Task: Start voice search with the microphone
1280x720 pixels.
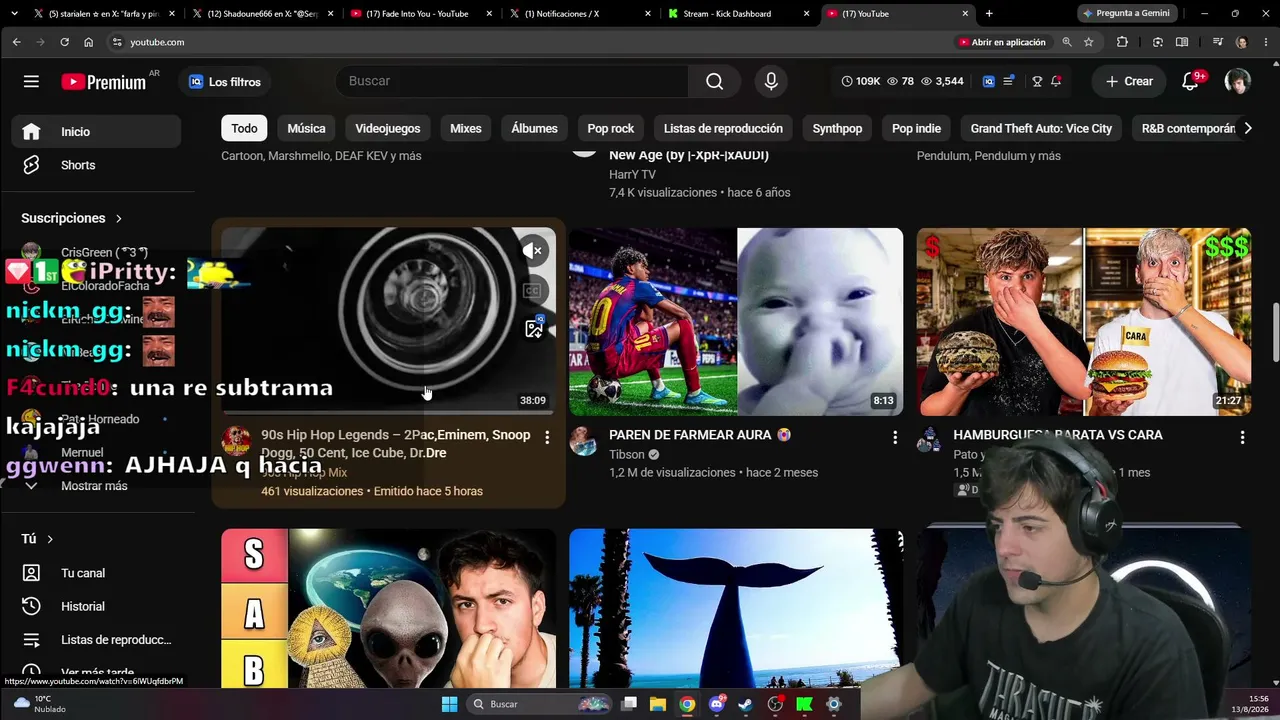Action: click(x=771, y=81)
